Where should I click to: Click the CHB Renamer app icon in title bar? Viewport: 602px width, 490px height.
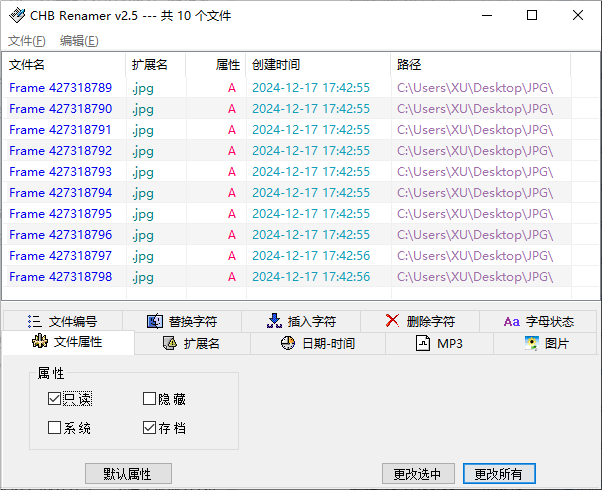[17, 15]
